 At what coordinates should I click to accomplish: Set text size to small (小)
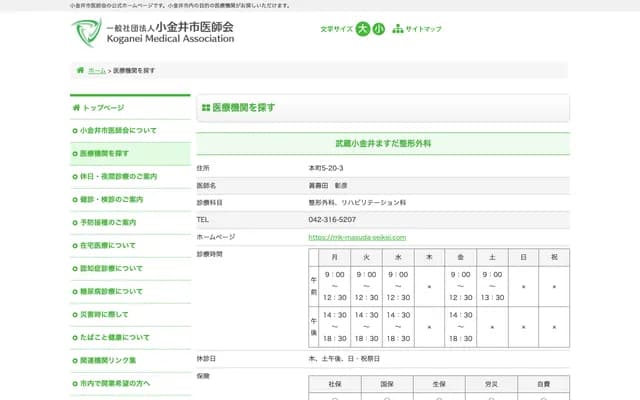(378, 29)
